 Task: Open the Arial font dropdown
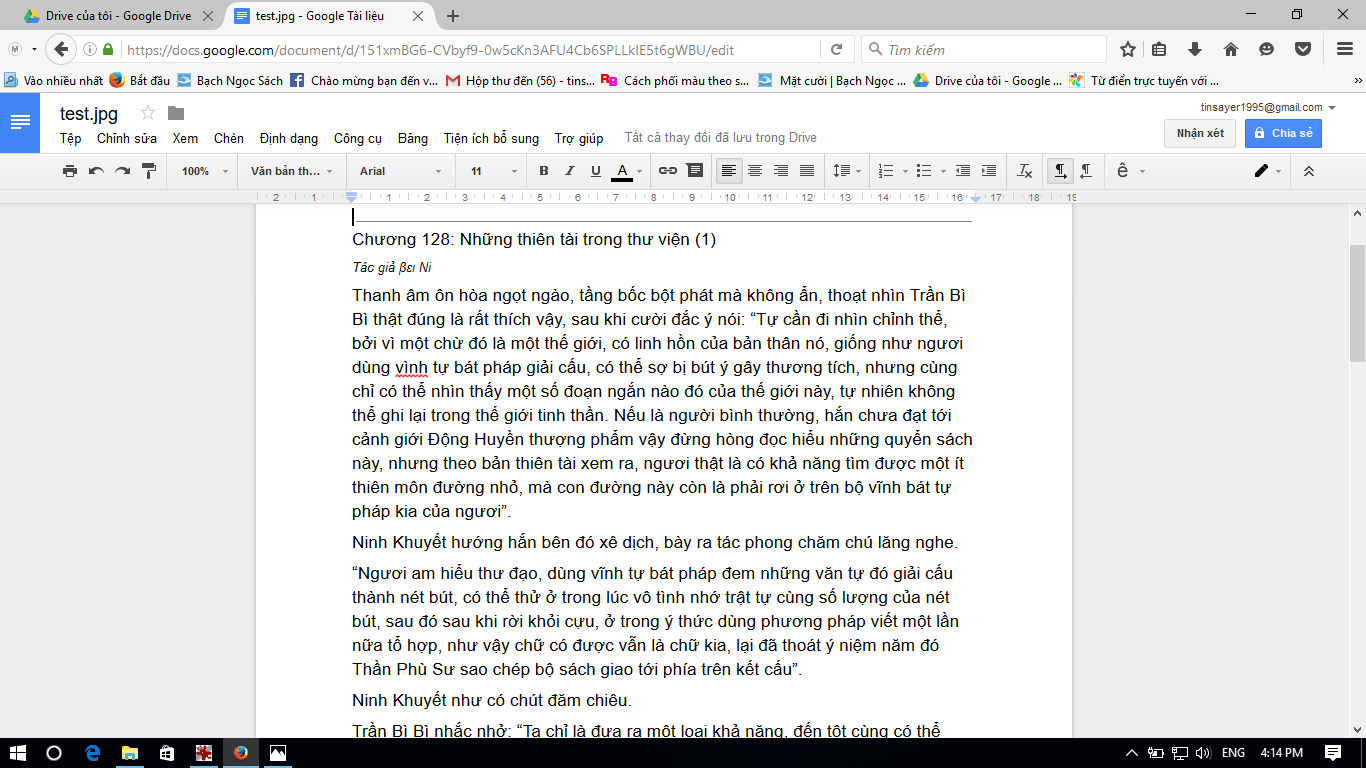pyautogui.click(x=400, y=171)
